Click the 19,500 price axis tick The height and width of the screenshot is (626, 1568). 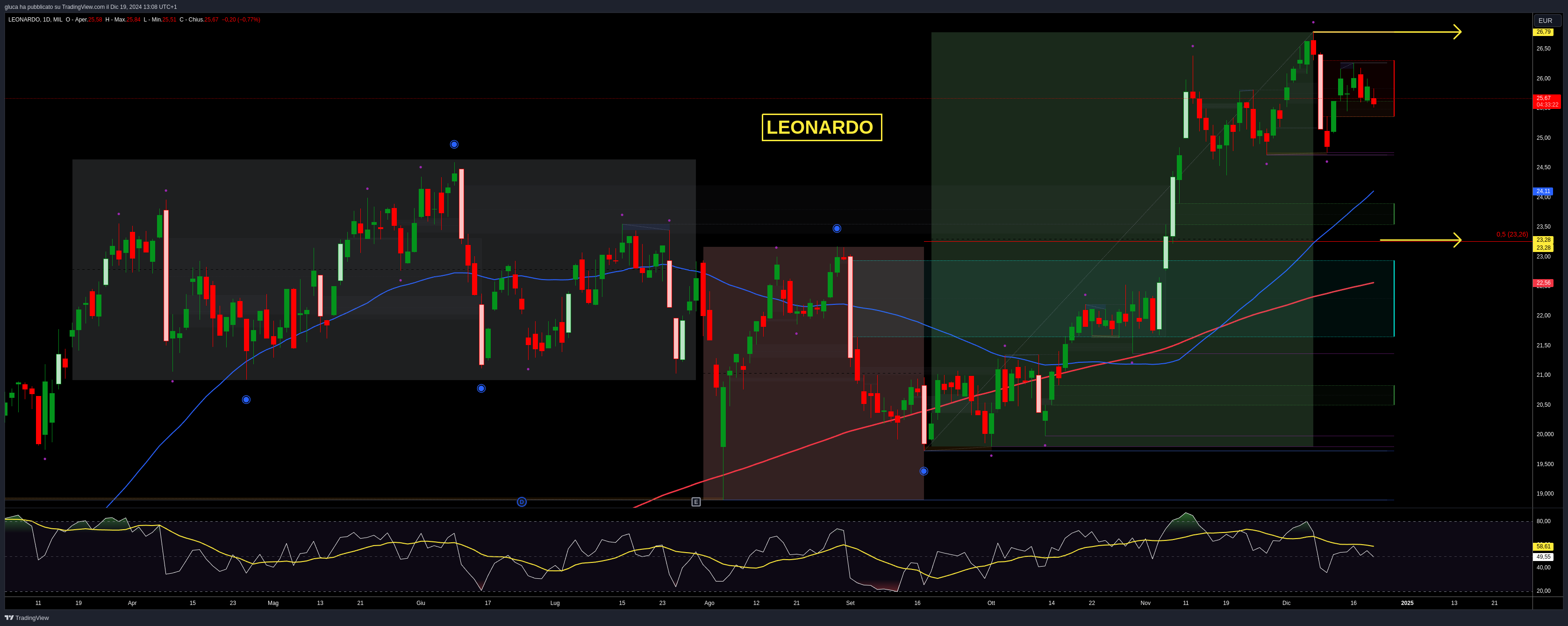(1545, 464)
